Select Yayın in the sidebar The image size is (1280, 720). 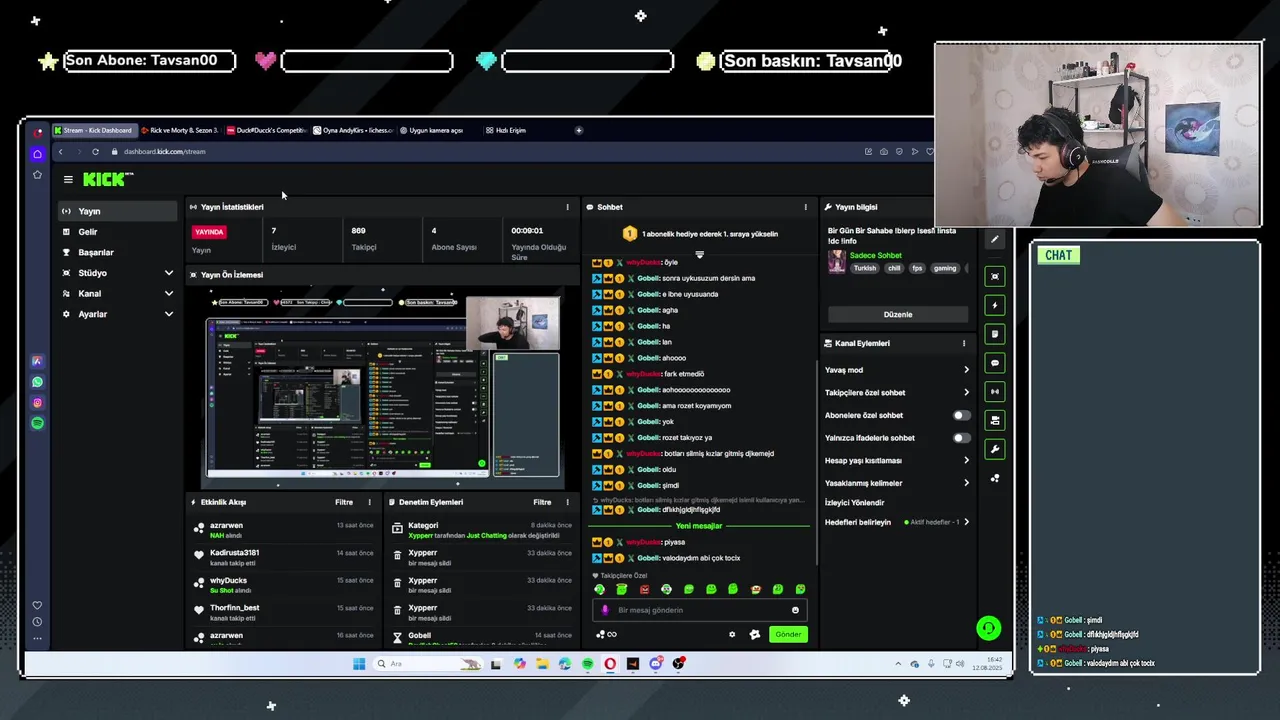(117, 211)
